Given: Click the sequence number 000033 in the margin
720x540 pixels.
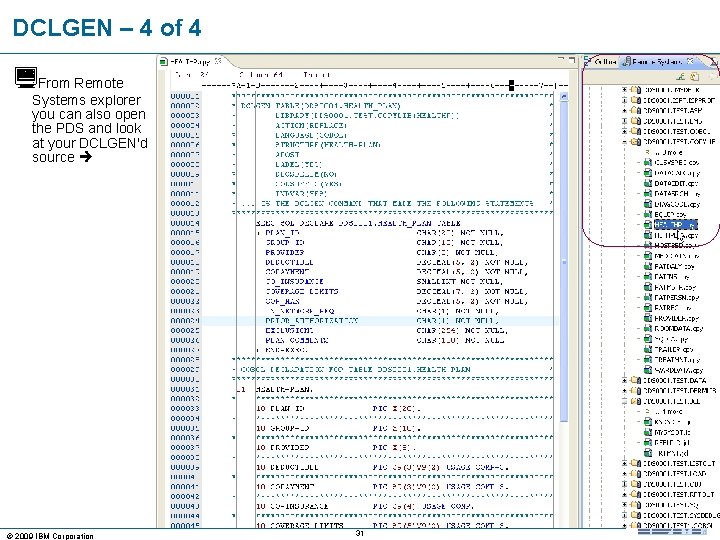Looking at the screenshot, I should click(185, 408).
